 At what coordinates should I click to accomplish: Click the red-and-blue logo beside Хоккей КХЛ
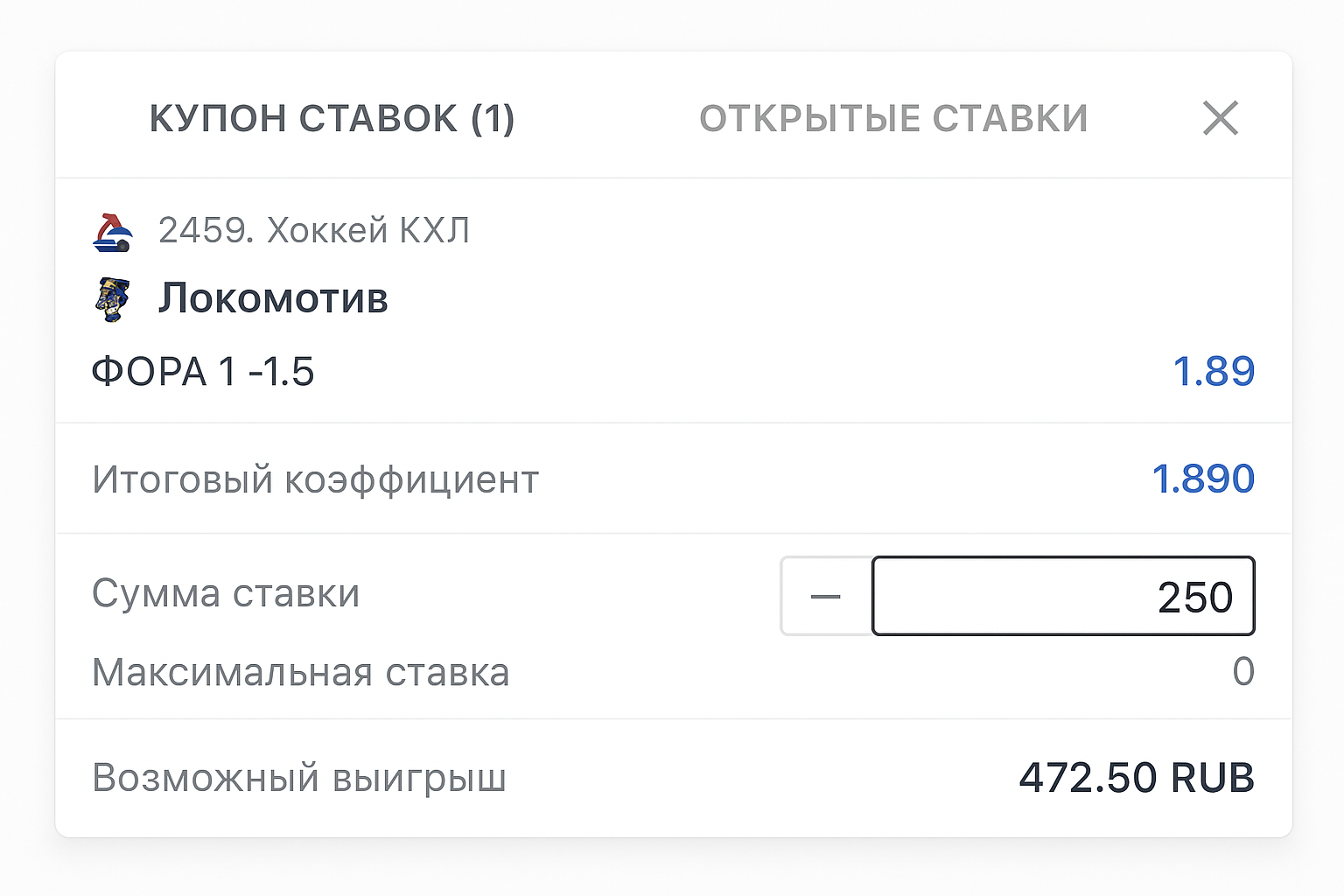[x=113, y=233]
